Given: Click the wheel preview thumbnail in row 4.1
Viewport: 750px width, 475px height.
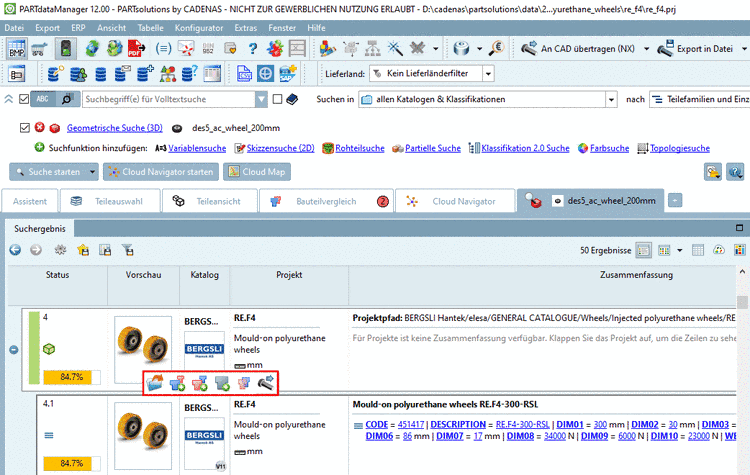Looking at the screenshot, I should [143, 436].
